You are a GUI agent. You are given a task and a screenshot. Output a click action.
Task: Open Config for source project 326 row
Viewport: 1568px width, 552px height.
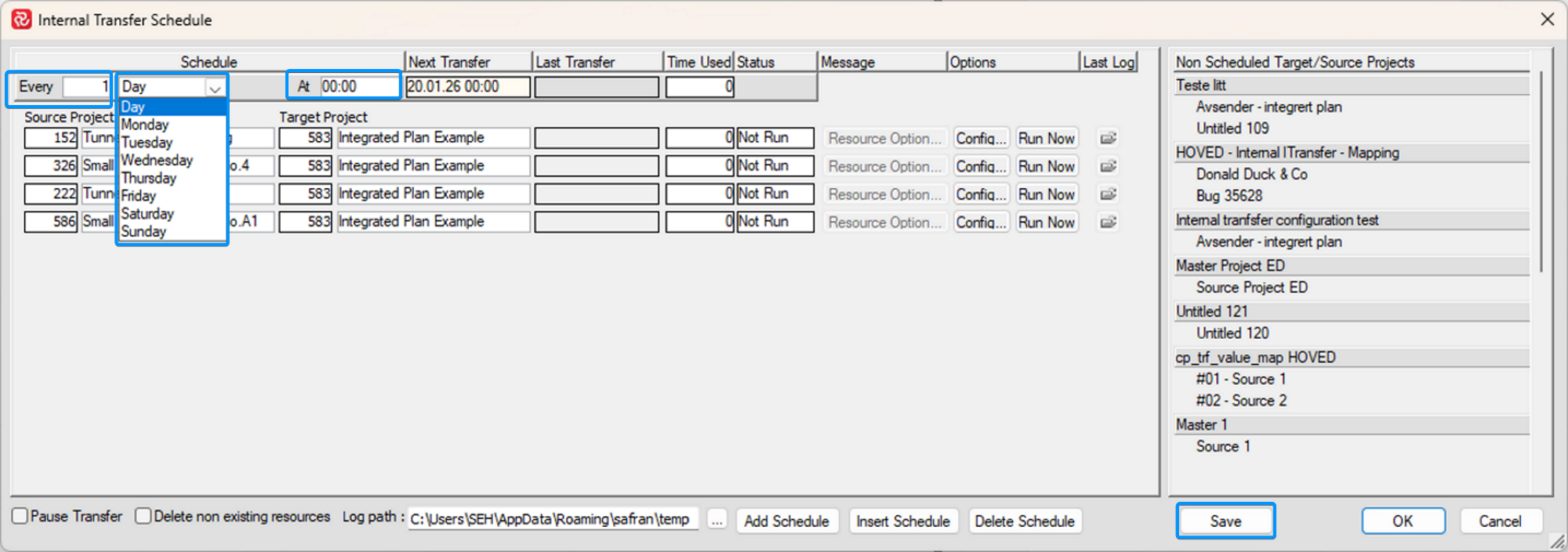(x=980, y=166)
